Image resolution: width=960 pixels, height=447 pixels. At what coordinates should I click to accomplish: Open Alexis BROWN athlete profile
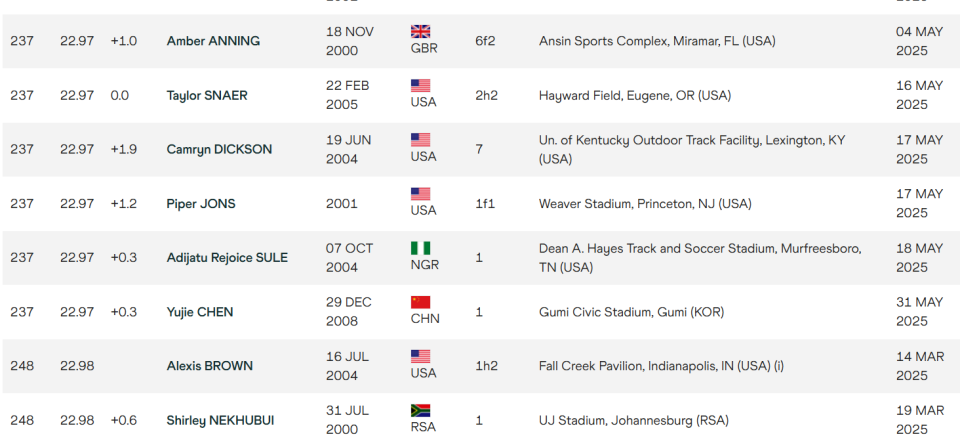click(x=209, y=366)
